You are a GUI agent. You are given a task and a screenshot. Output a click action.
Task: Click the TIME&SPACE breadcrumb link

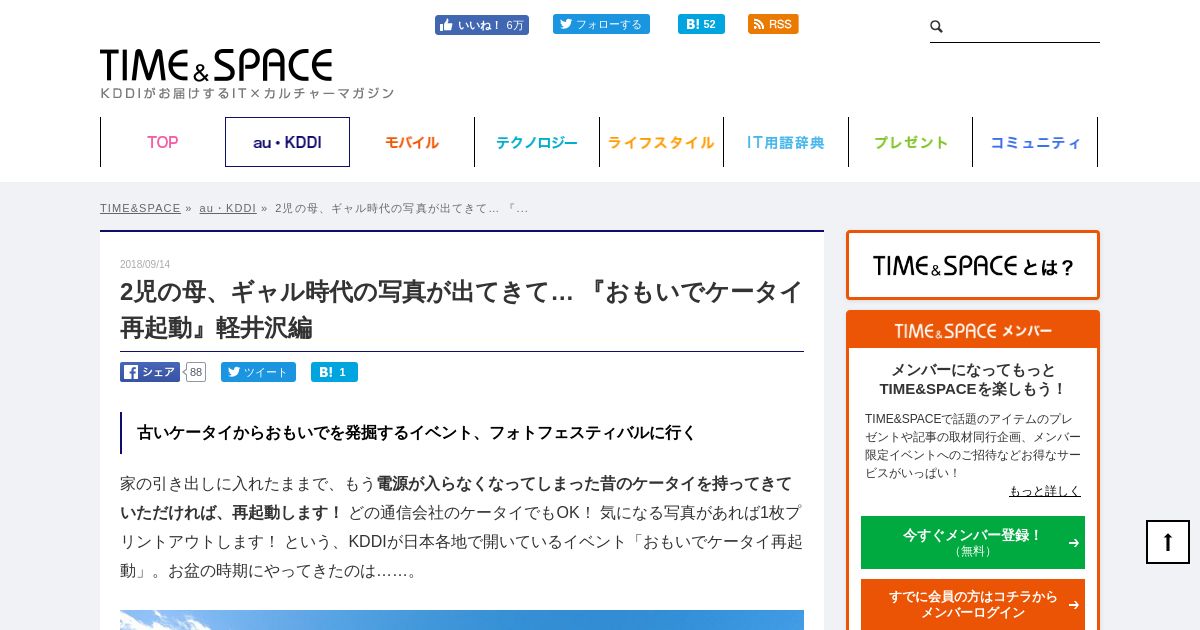140,208
